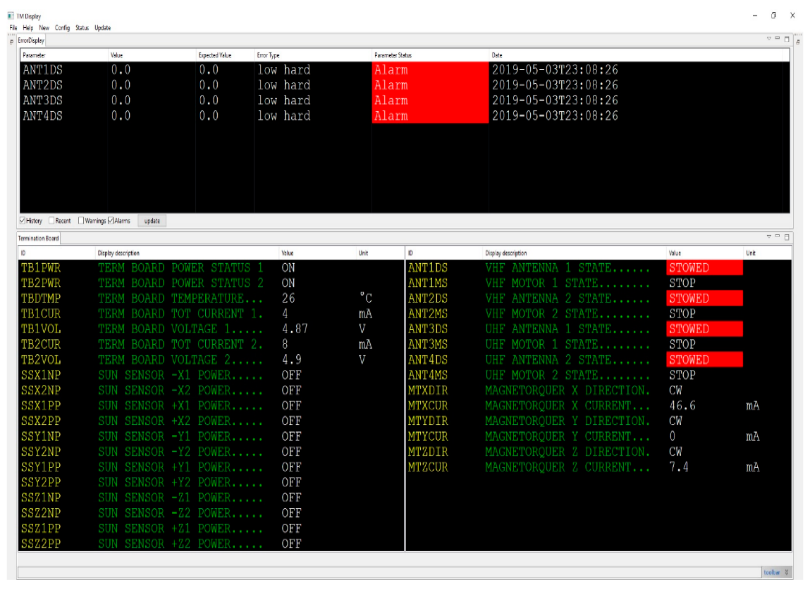This screenshot has width=810, height=591.
Task: Select the ErrorDisplay tab
Action: 31,40
